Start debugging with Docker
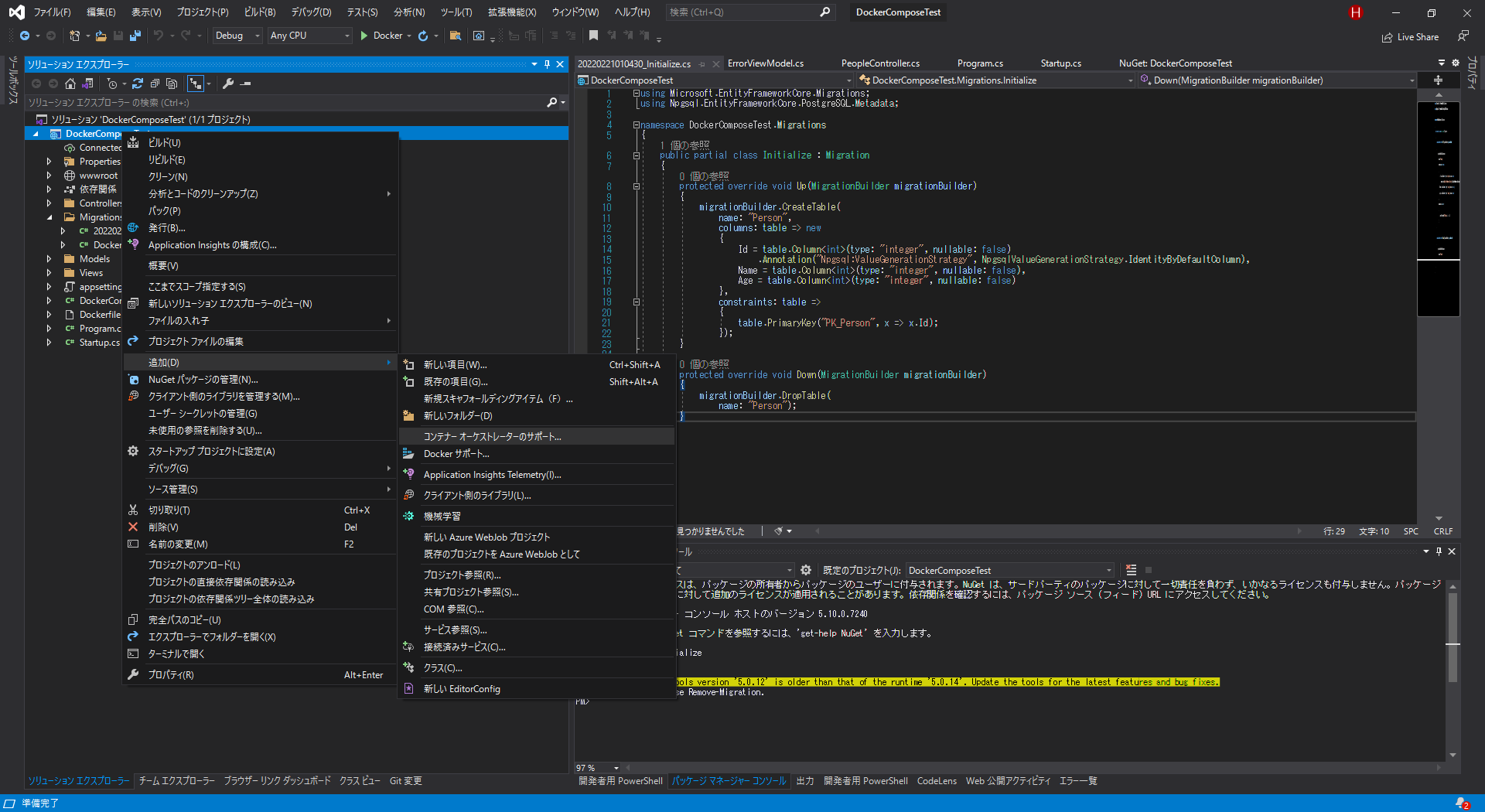1485x812 pixels. click(384, 36)
